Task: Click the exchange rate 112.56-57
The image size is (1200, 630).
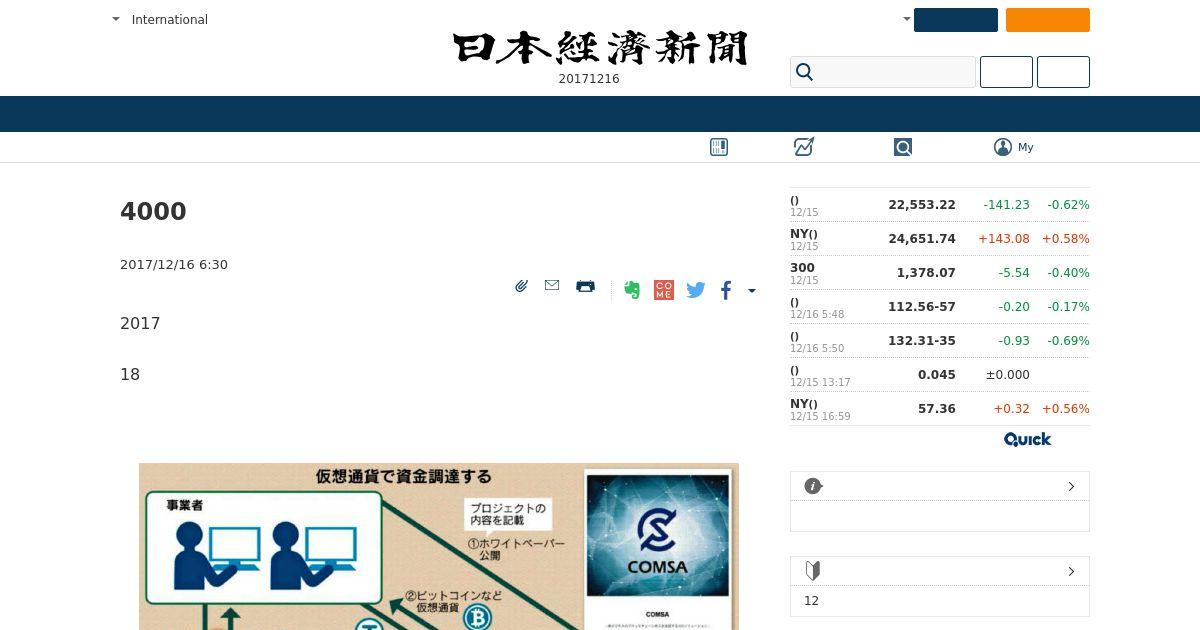Action: (922, 307)
